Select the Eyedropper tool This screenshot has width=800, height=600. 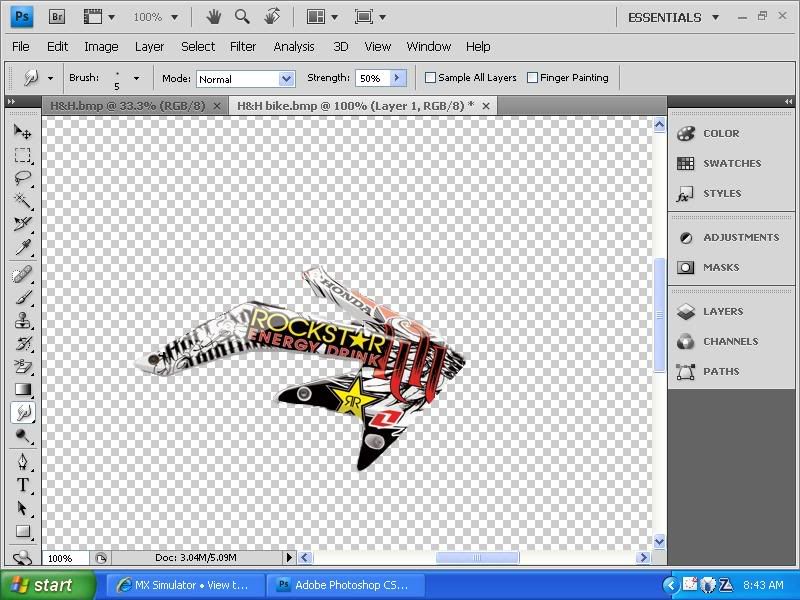coord(22,247)
